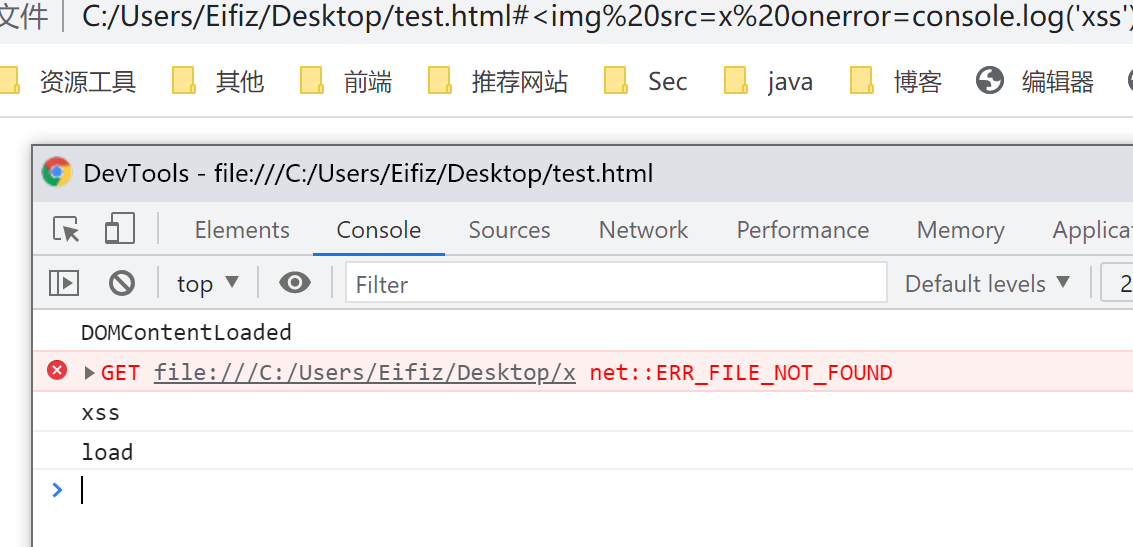Open the Sources tab
The image size is (1133, 547).
point(509,230)
